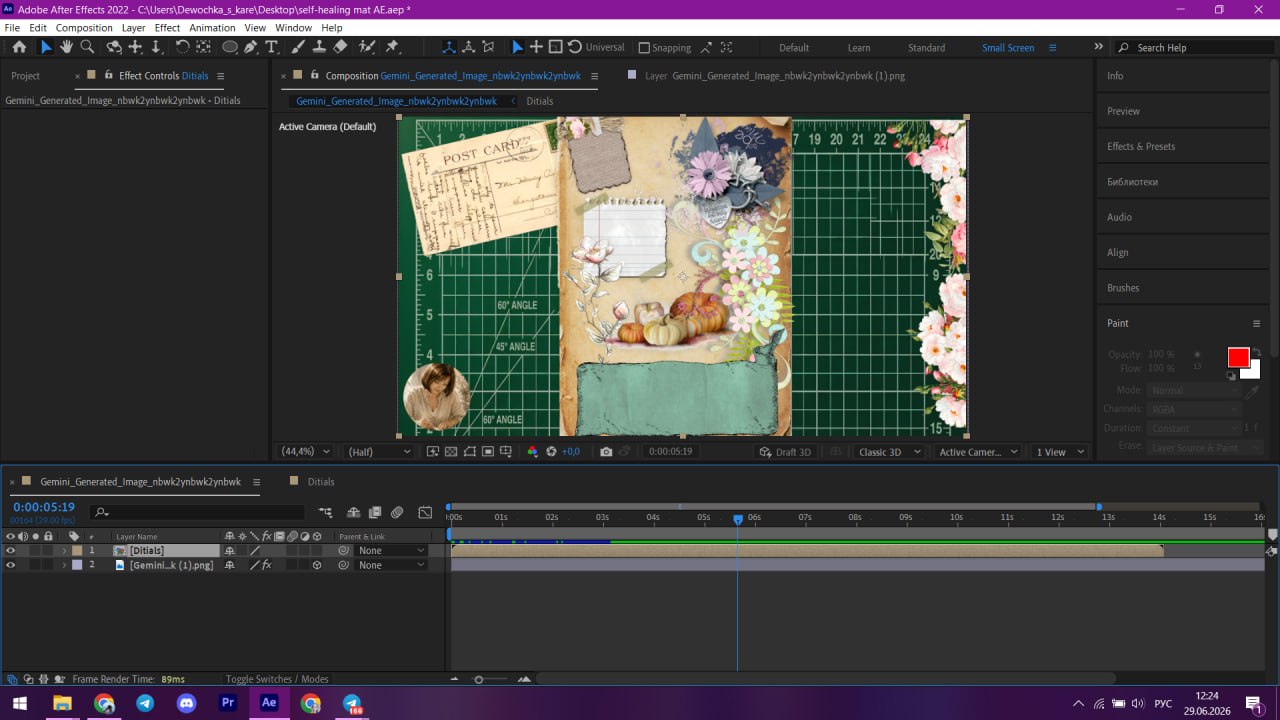
Task: Open the Effects & Presets panel
Action: 1141,146
